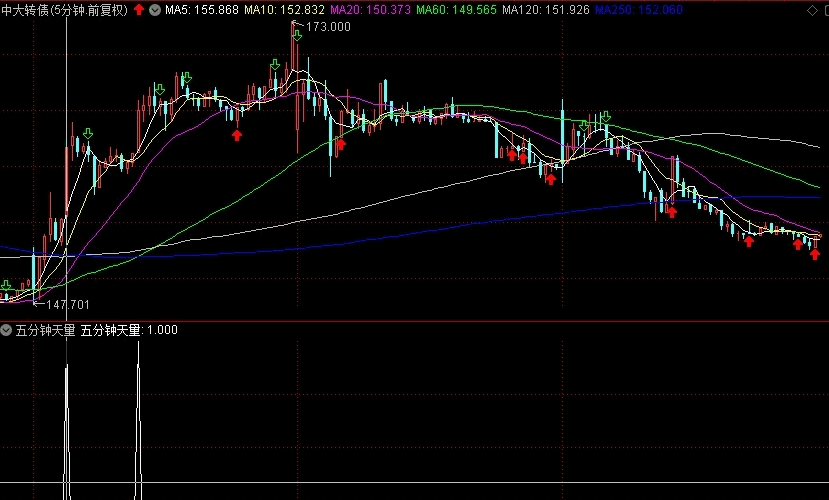Image resolution: width=829 pixels, height=500 pixels.
Task: Click the MA250: 152.060 label
Action: (x=639, y=10)
